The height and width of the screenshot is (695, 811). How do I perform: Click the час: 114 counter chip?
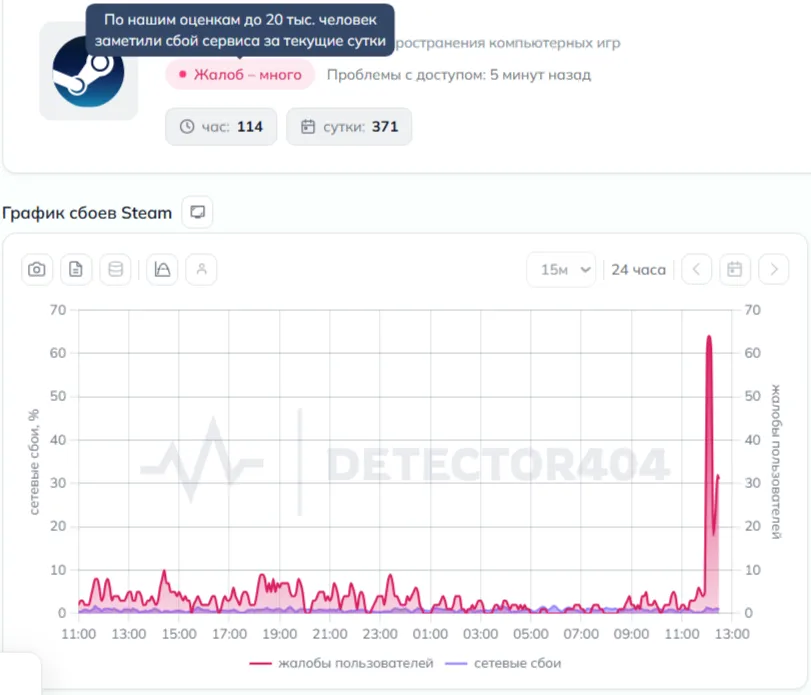coord(221,127)
